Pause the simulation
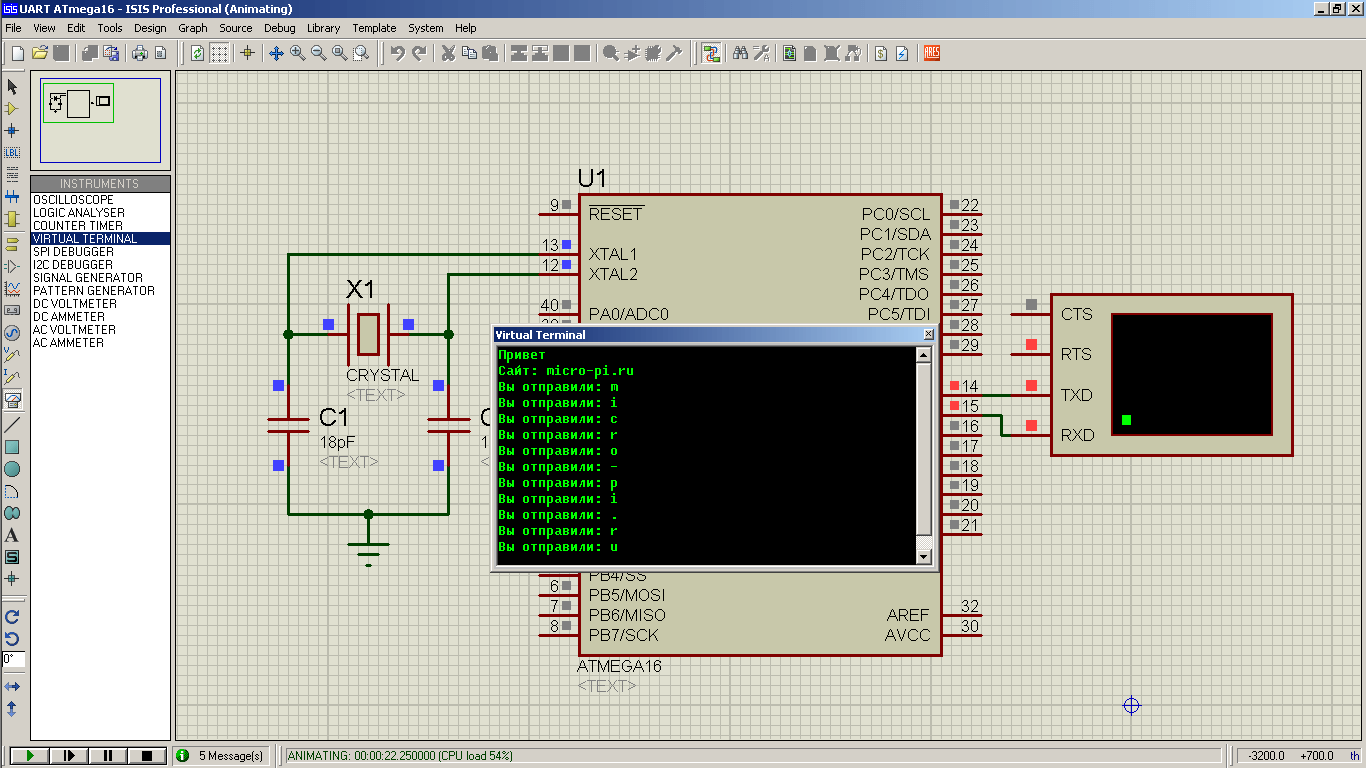The height and width of the screenshot is (768, 1366). pos(108,756)
